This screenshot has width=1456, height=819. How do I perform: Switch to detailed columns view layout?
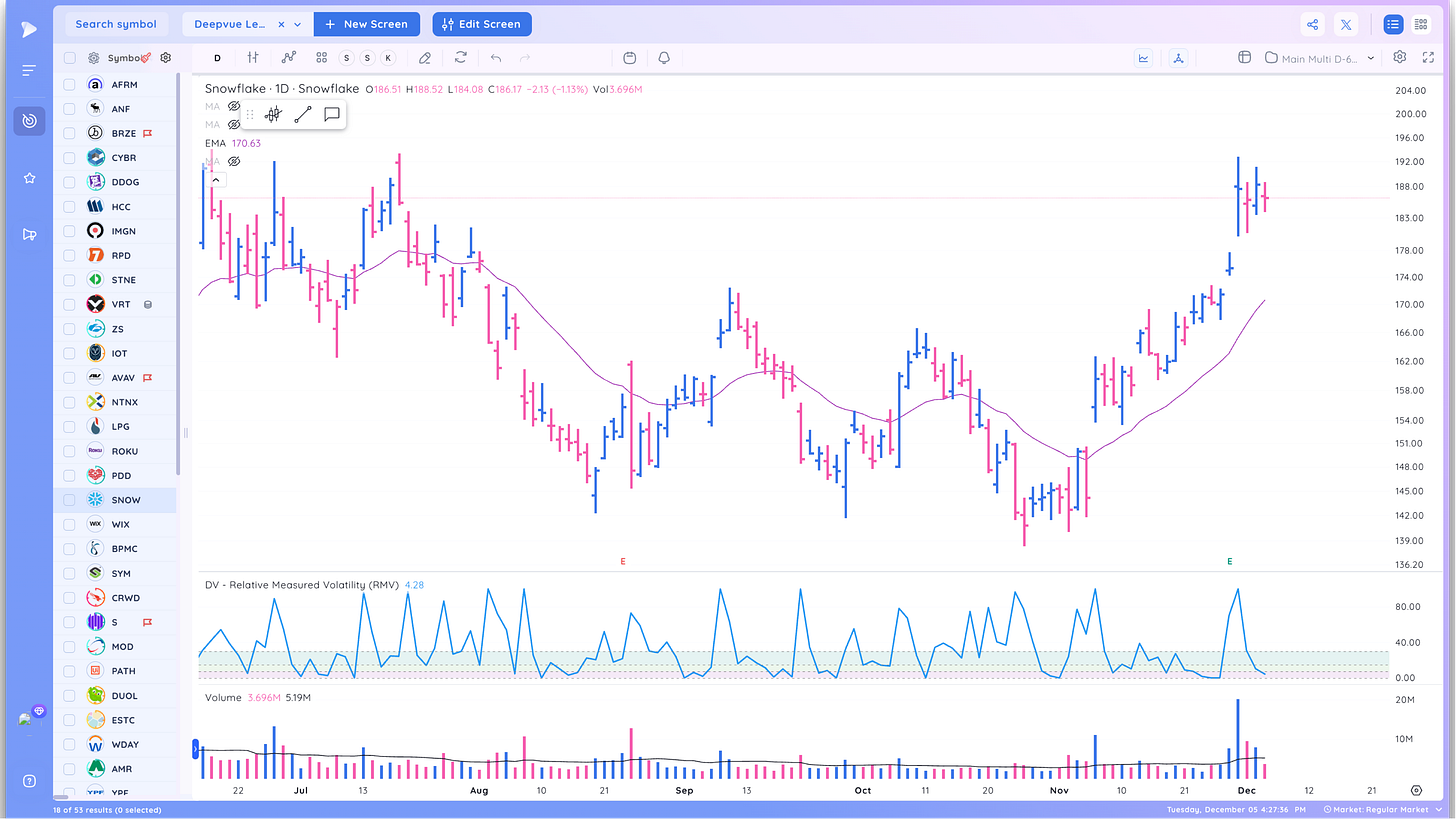[1421, 25]
